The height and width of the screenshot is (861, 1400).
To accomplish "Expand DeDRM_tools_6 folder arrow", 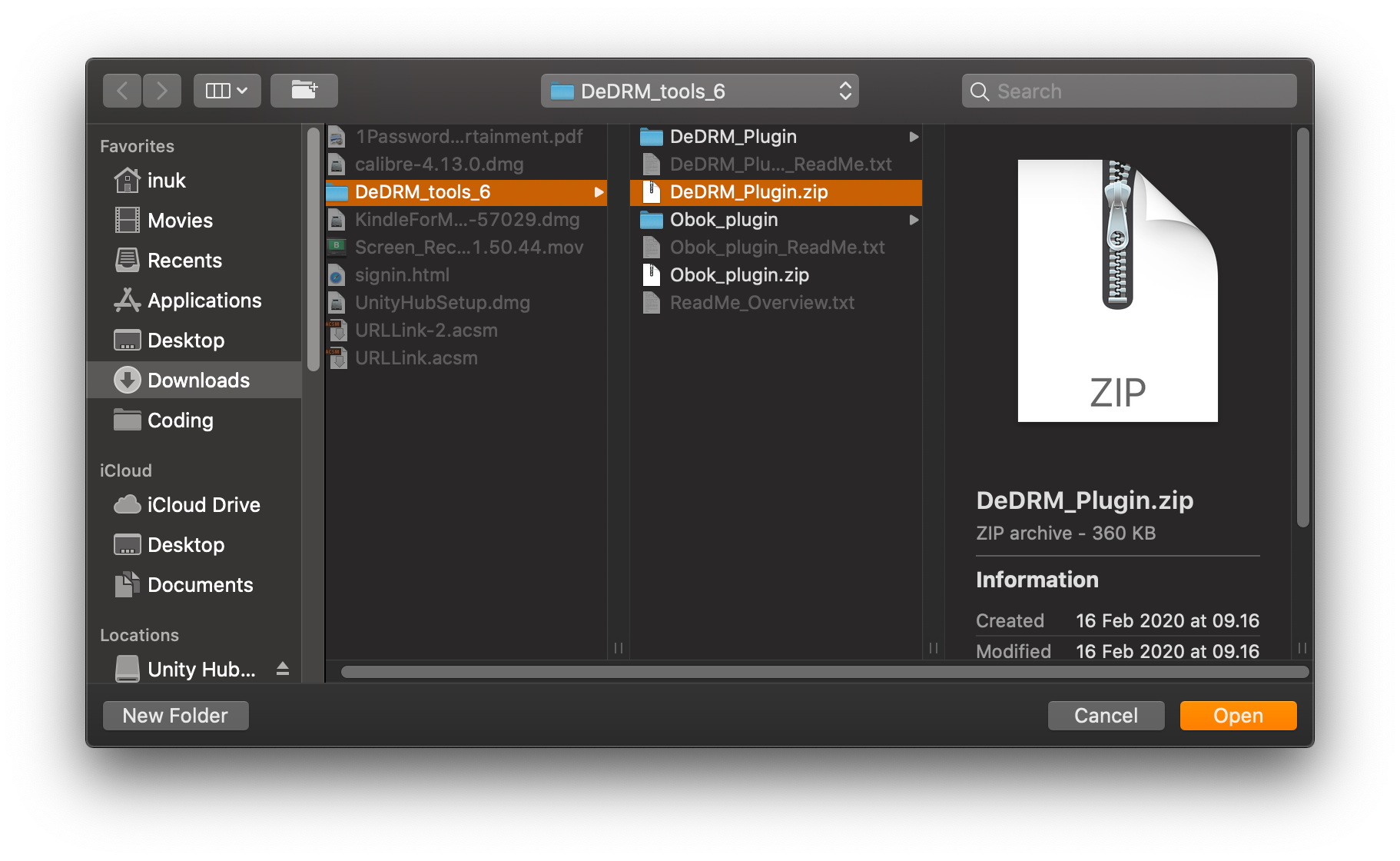I will (x=599, y=192).
